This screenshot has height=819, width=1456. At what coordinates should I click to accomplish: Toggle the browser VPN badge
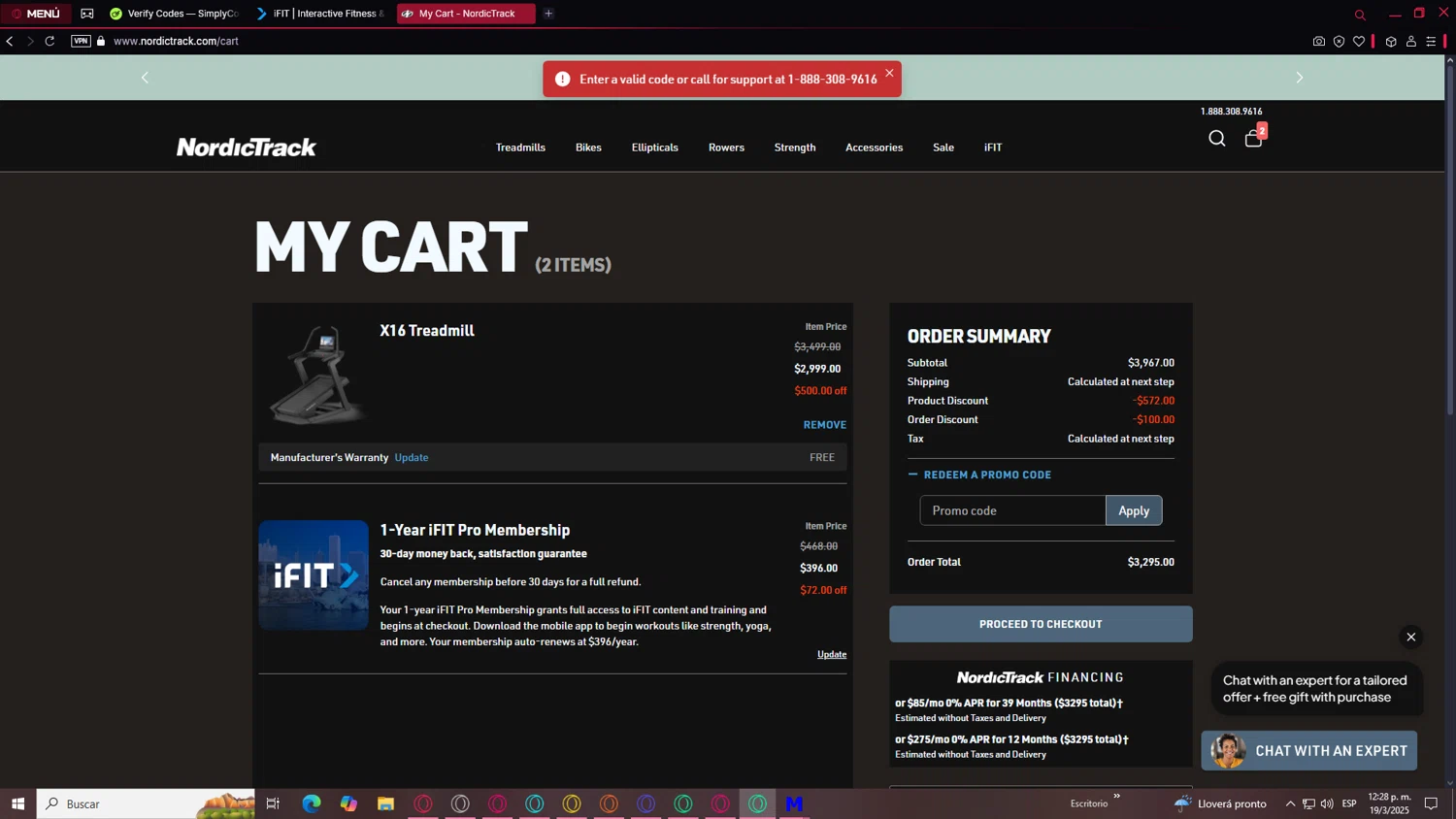click(81, 41)
